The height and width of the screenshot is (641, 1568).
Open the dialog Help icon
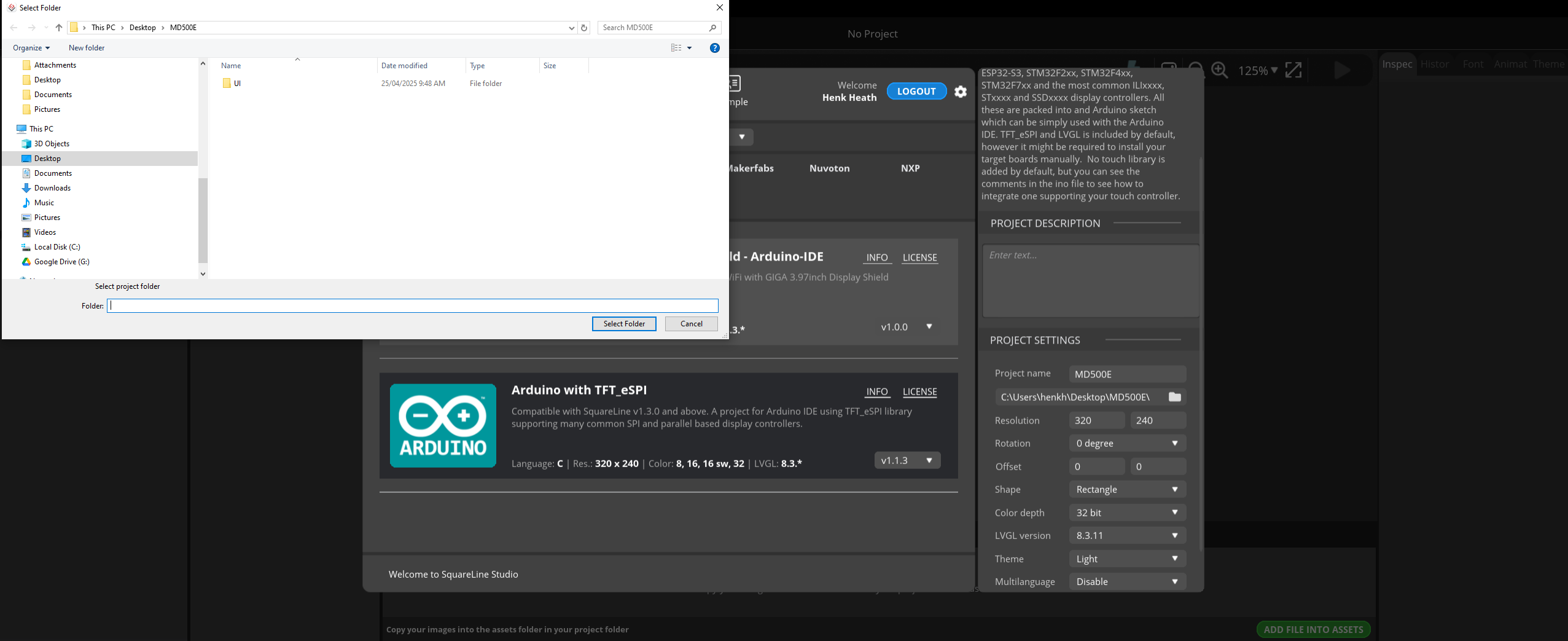pyautogui.click(x=715, y=48)
